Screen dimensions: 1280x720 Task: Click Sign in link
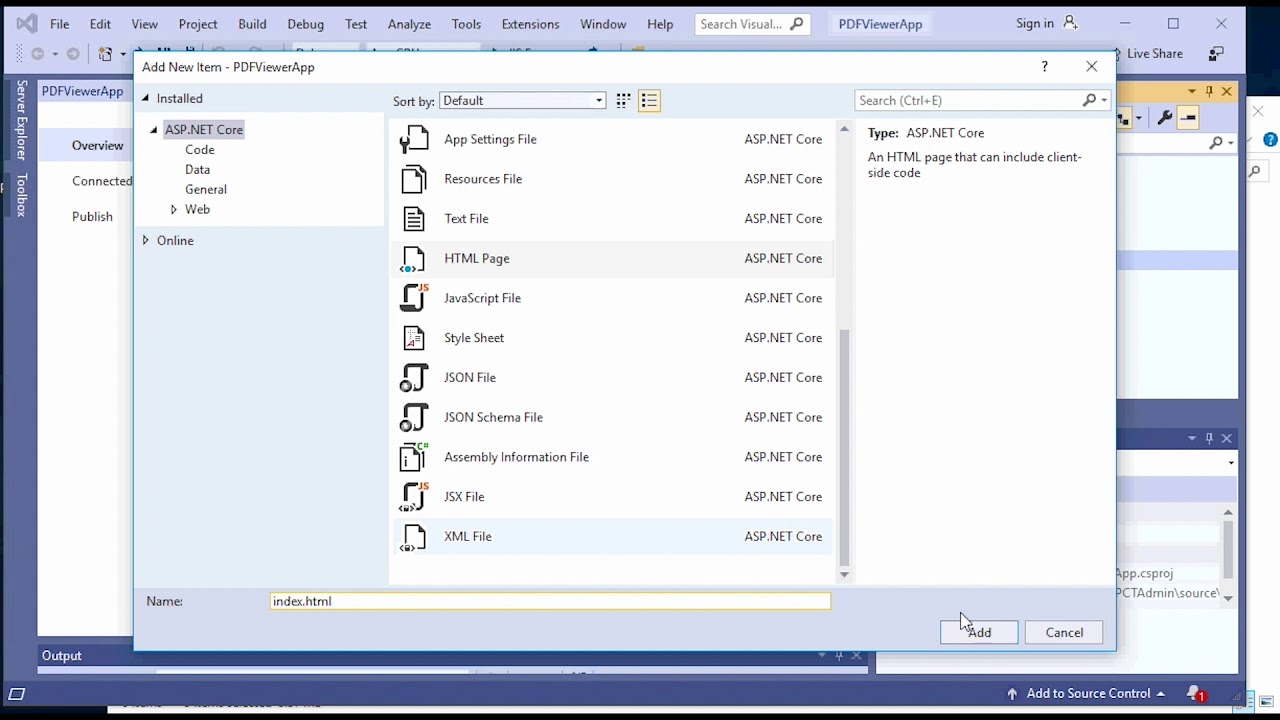[1034, 23]
